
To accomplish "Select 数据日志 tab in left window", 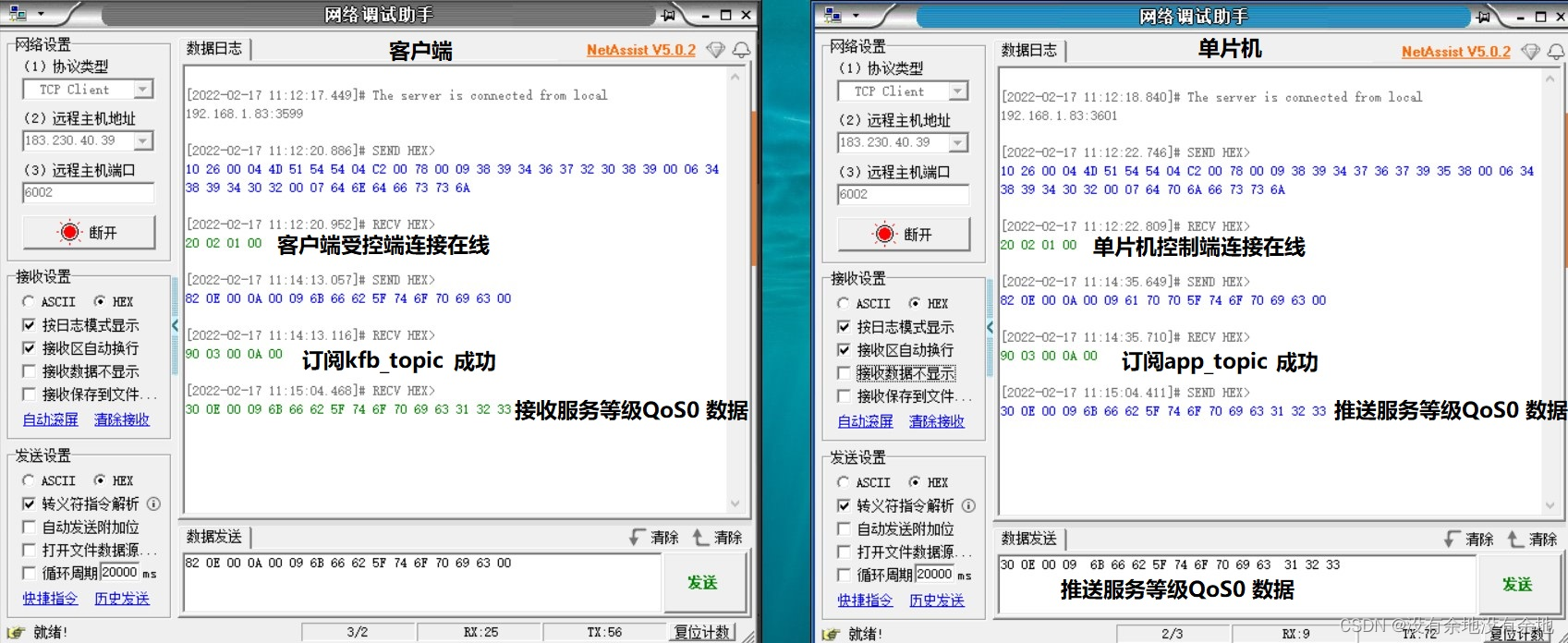I will (214, 49).
